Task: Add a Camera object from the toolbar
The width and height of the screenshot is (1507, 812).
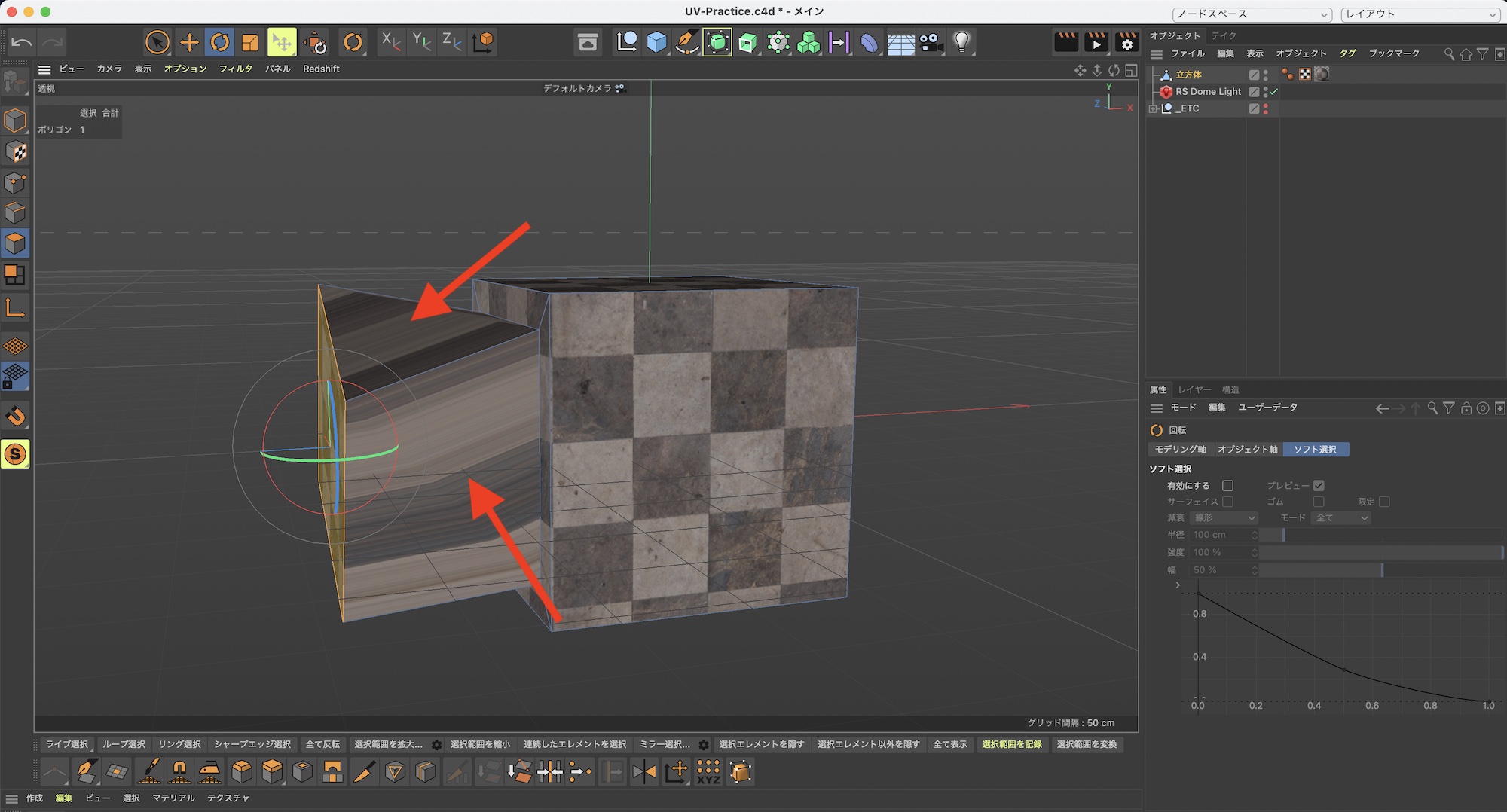Action: tap(931, 43)
